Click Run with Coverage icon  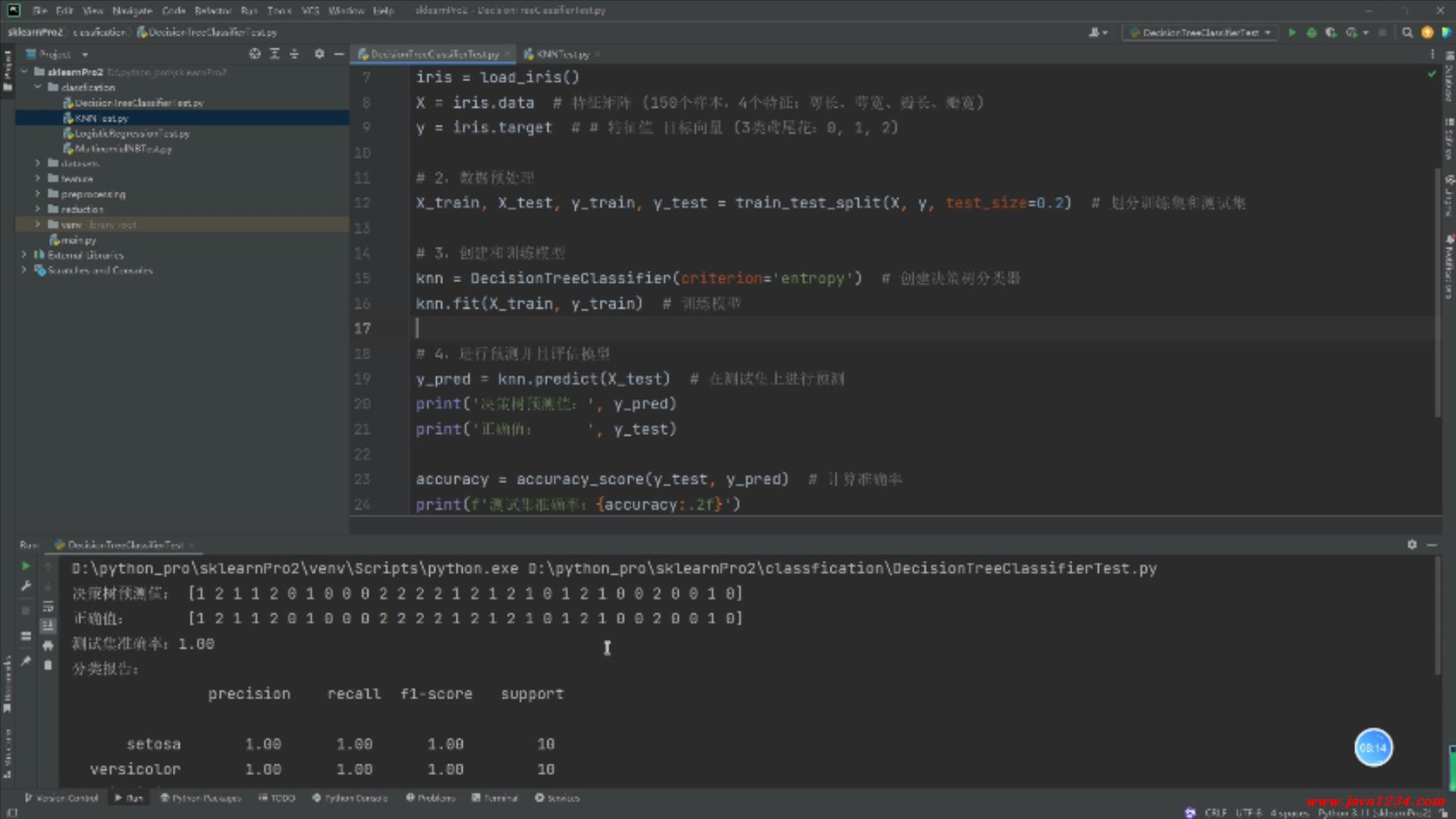point(1331,33)
